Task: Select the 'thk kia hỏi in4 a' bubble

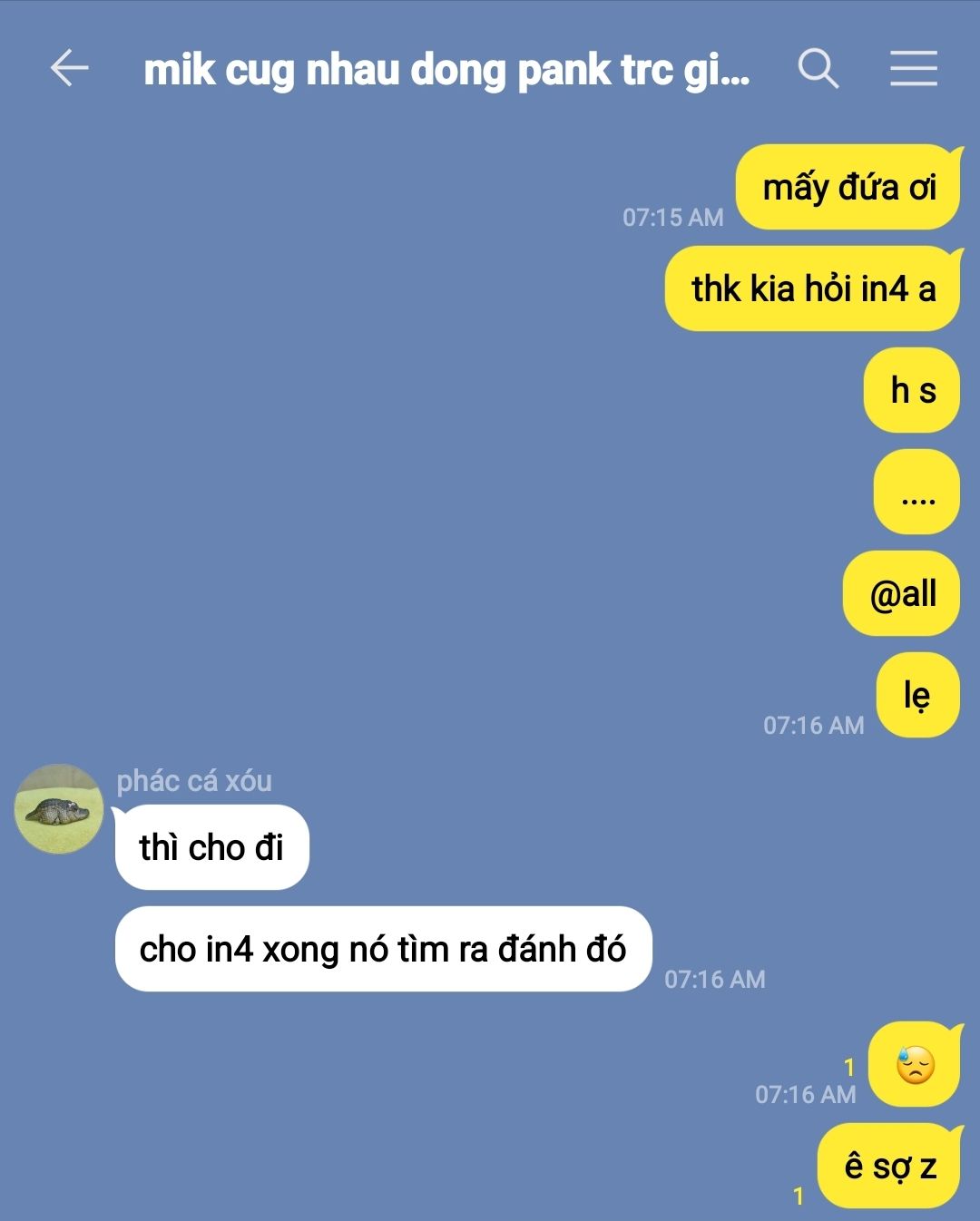Action: click(x=813, y=288)
